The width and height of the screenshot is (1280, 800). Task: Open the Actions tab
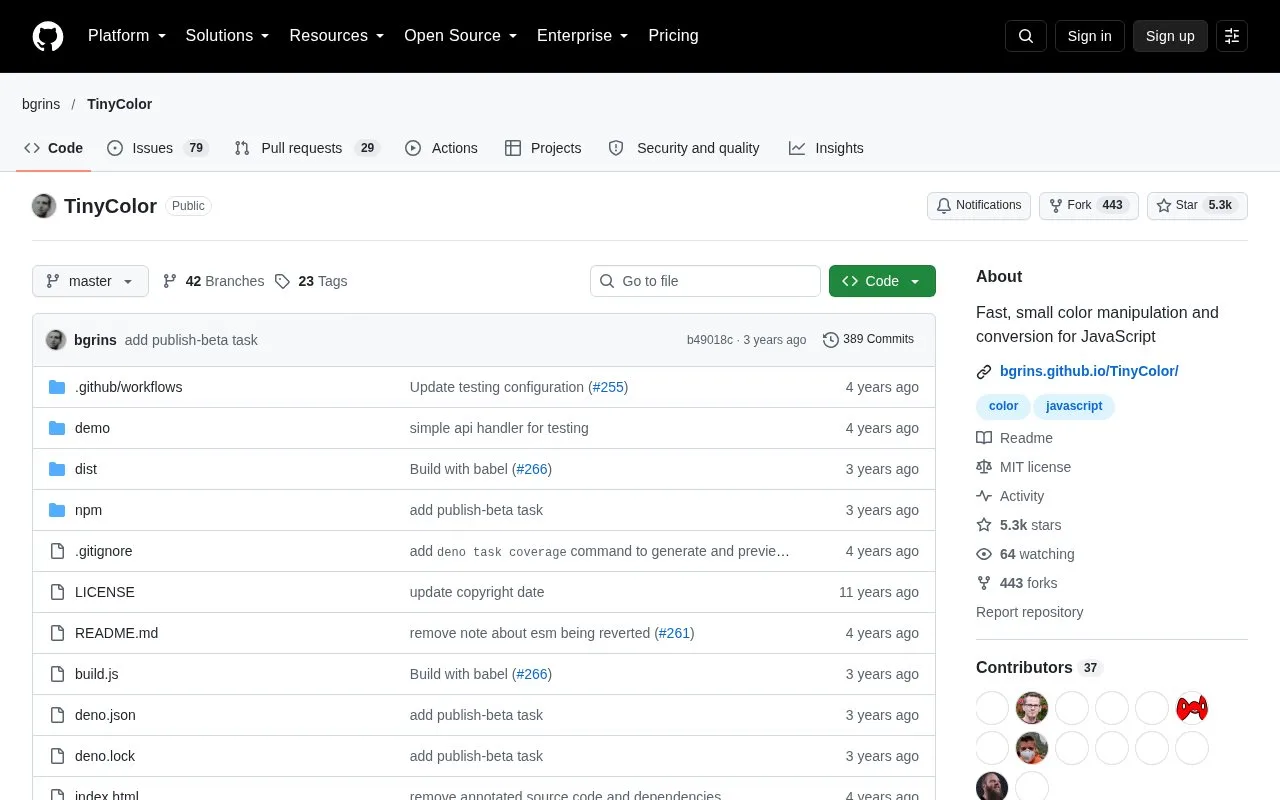[x=441, y=148]
